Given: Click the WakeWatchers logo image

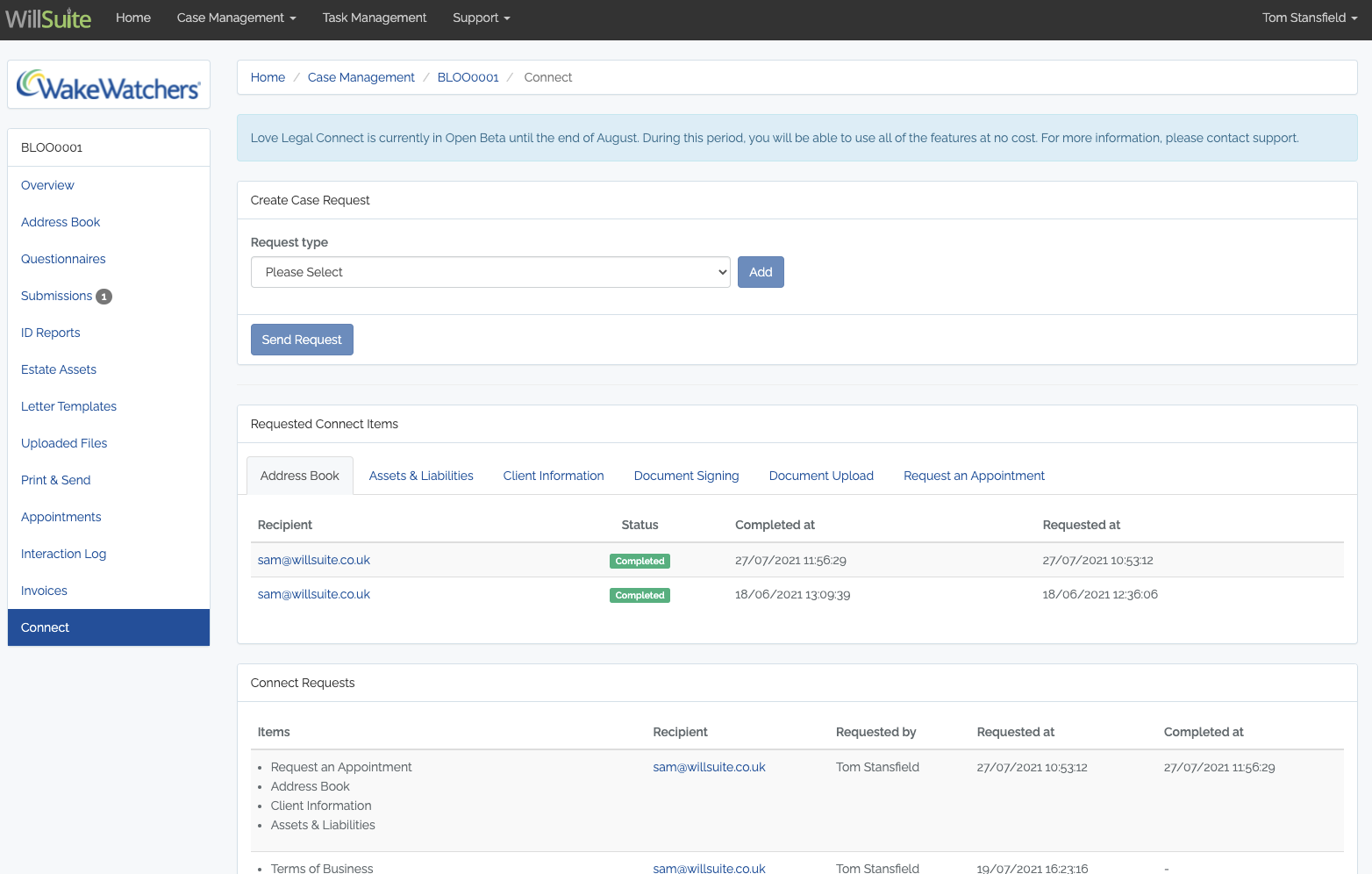Looking at the screenshot, I should pos(109,85).
